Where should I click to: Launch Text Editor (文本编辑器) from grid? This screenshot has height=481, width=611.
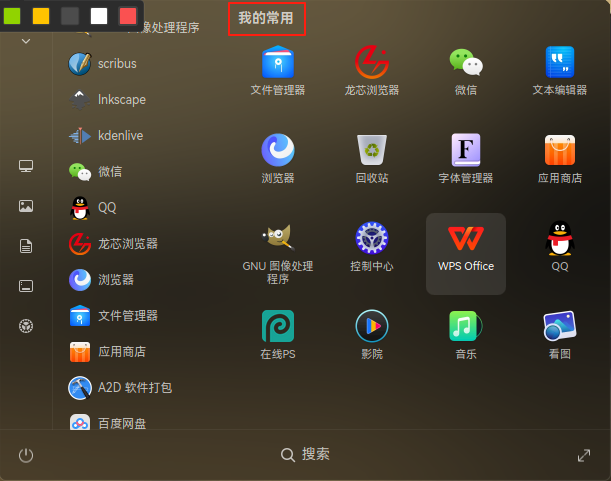pyautogui.click(x=560, y=70)
